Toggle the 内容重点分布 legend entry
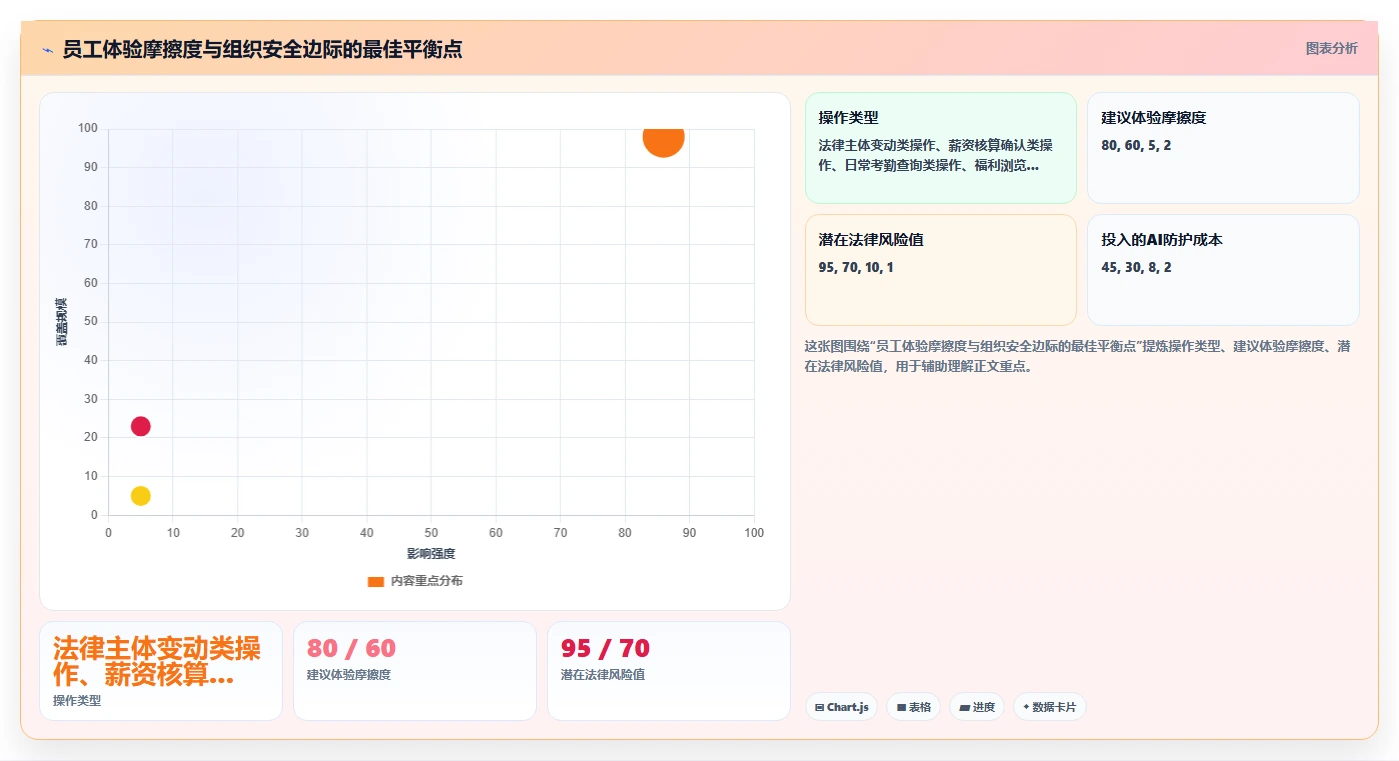This screenshot has width=1399, height=761. (x=415, y=581)
